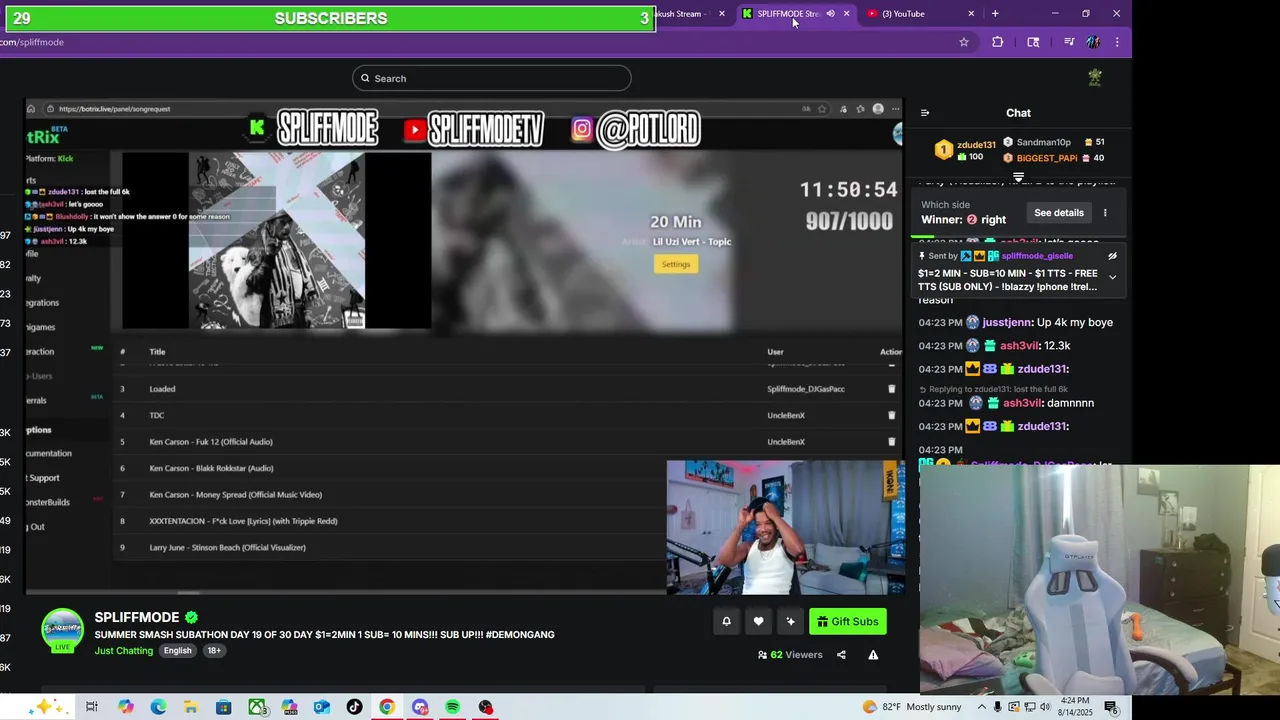Open See details for the prediction

(1059, 213)
